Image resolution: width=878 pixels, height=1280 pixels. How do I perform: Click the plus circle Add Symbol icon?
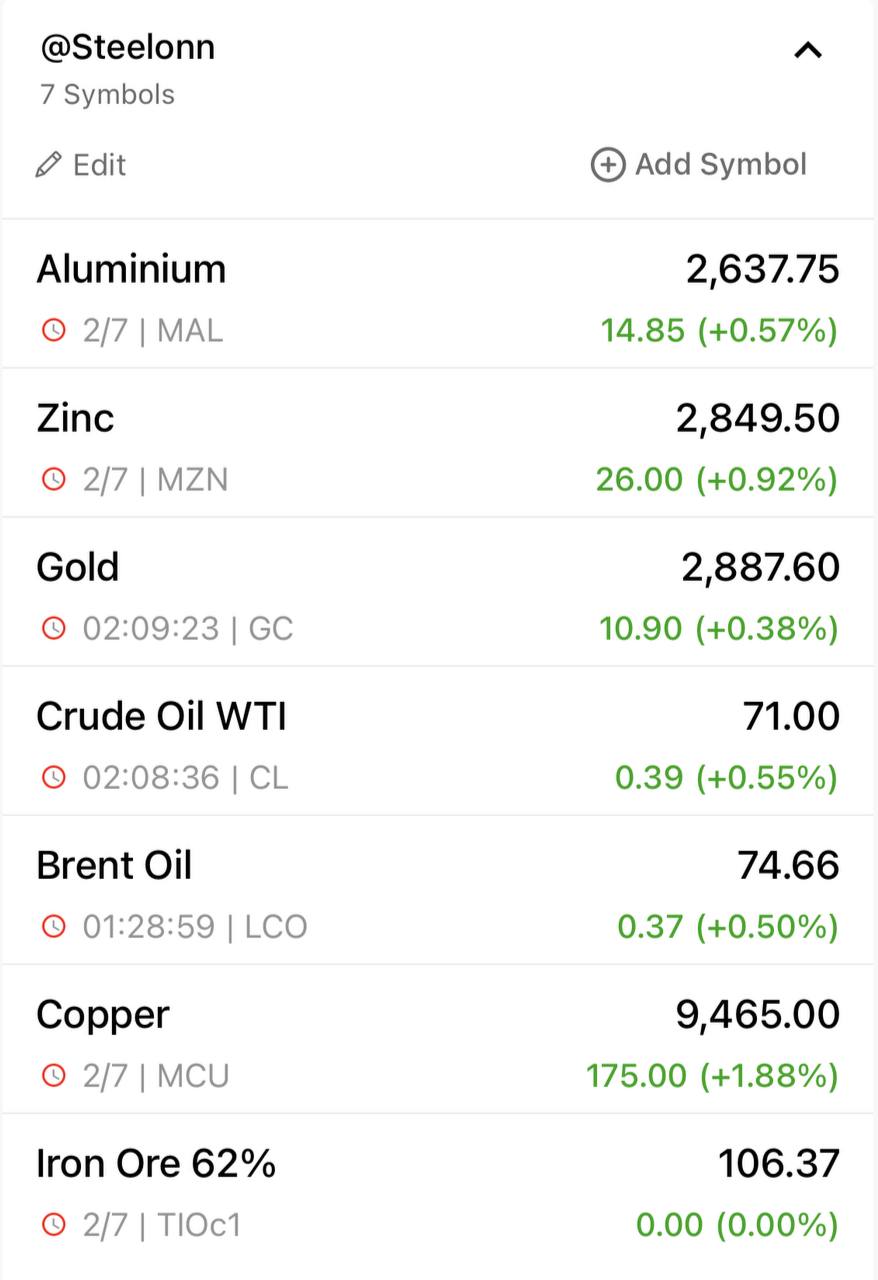pyautogui.click(x=607, y=164)
